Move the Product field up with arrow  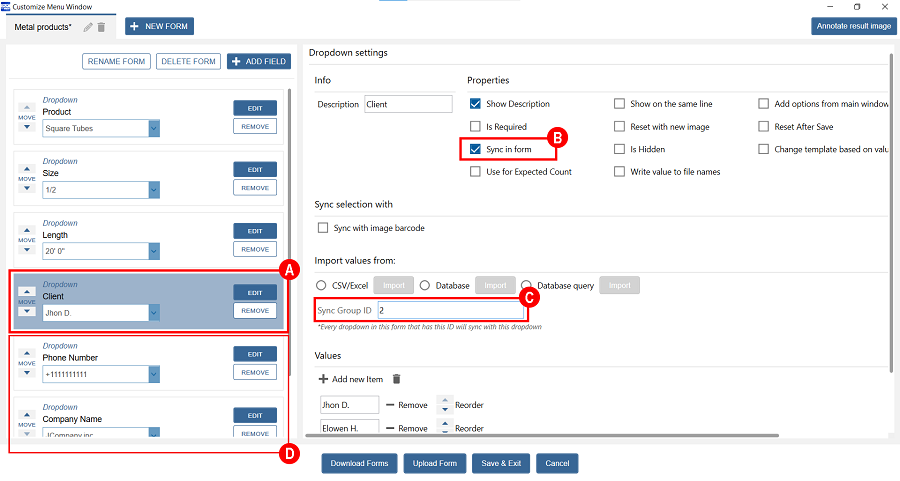coord(27,108)
